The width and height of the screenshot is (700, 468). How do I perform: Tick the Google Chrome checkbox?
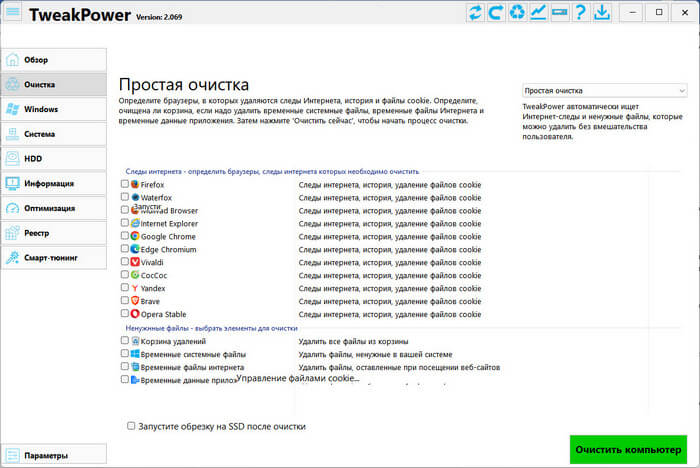(125, 235)
